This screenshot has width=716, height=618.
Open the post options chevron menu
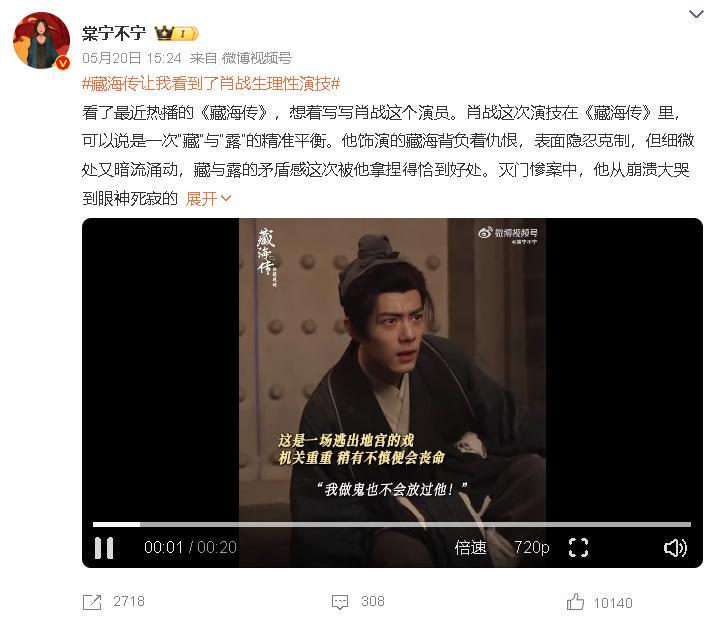coord(696,15)
